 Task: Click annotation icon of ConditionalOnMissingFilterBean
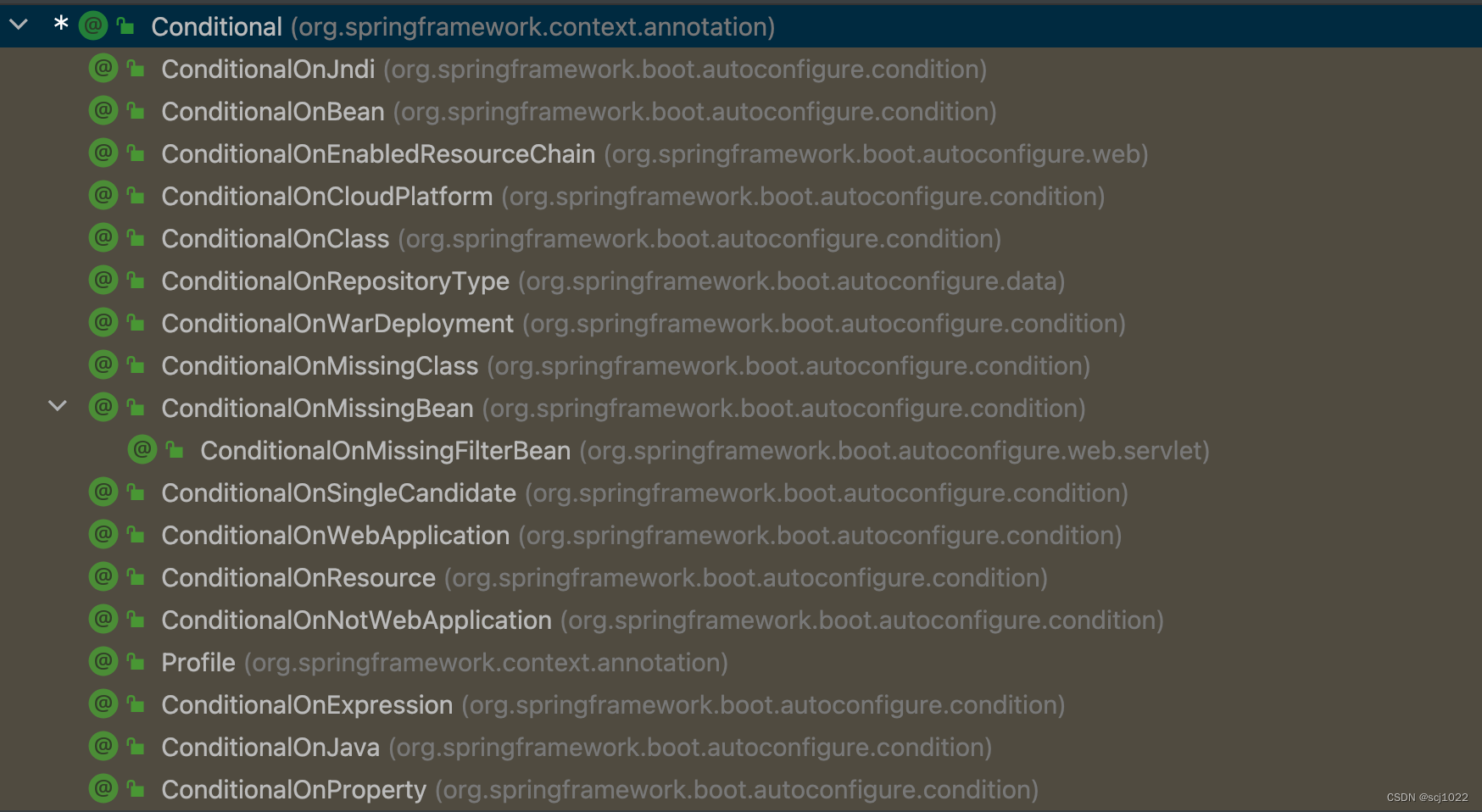click(x=142, y=449)
